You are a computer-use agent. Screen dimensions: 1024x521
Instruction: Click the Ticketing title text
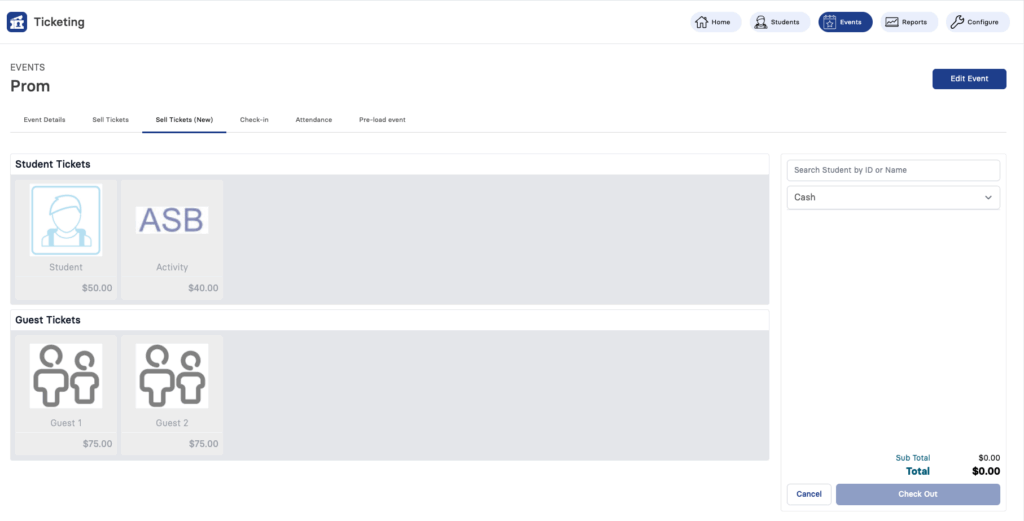click(x=59, y=22)
